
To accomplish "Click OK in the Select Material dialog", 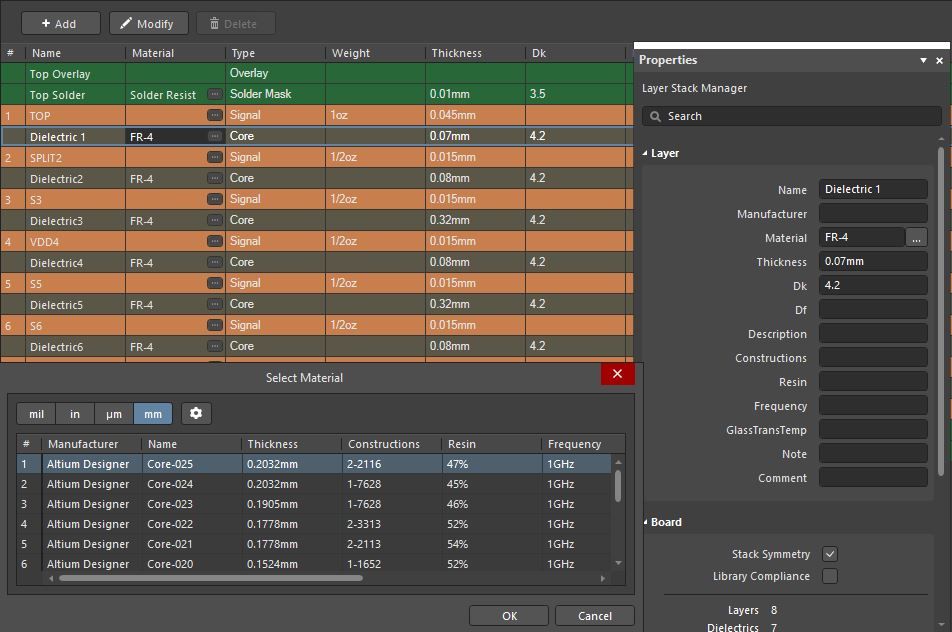I will (x=508, y=615).
